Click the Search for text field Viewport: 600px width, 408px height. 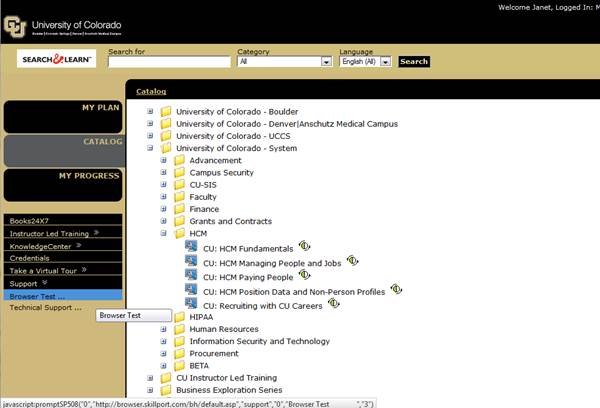[170, 62]
